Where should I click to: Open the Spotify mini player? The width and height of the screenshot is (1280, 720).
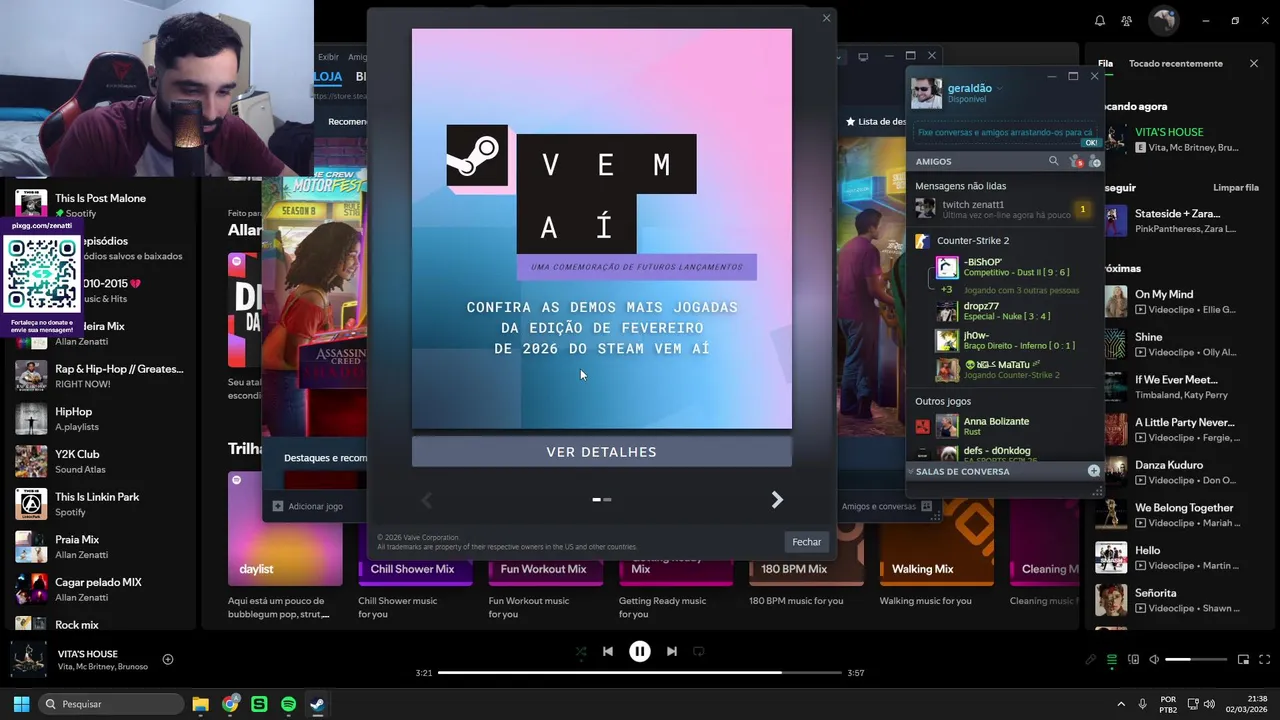tap(1243, 660)
